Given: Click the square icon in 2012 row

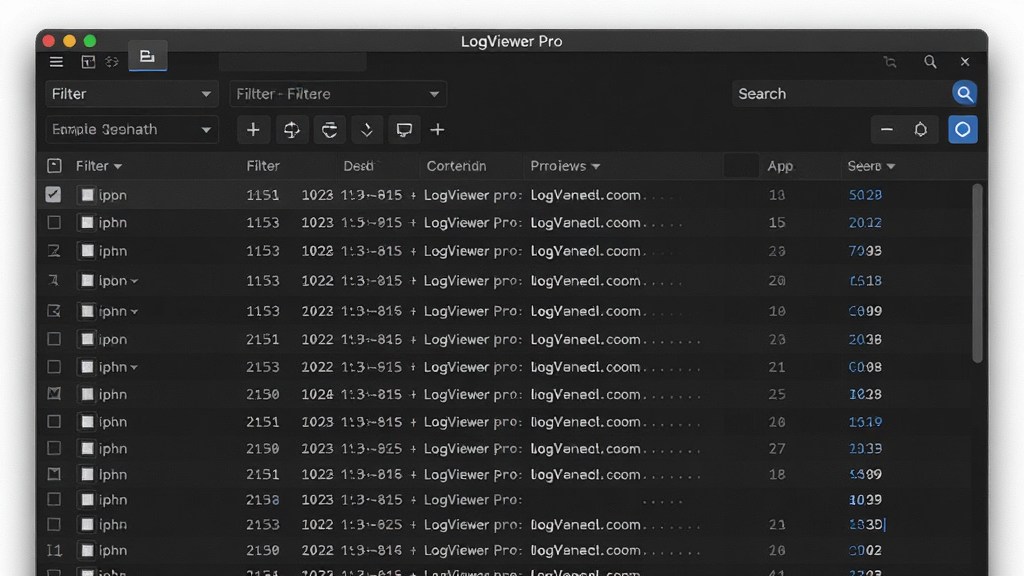Looking at the screenshot, I should [87, 223].
